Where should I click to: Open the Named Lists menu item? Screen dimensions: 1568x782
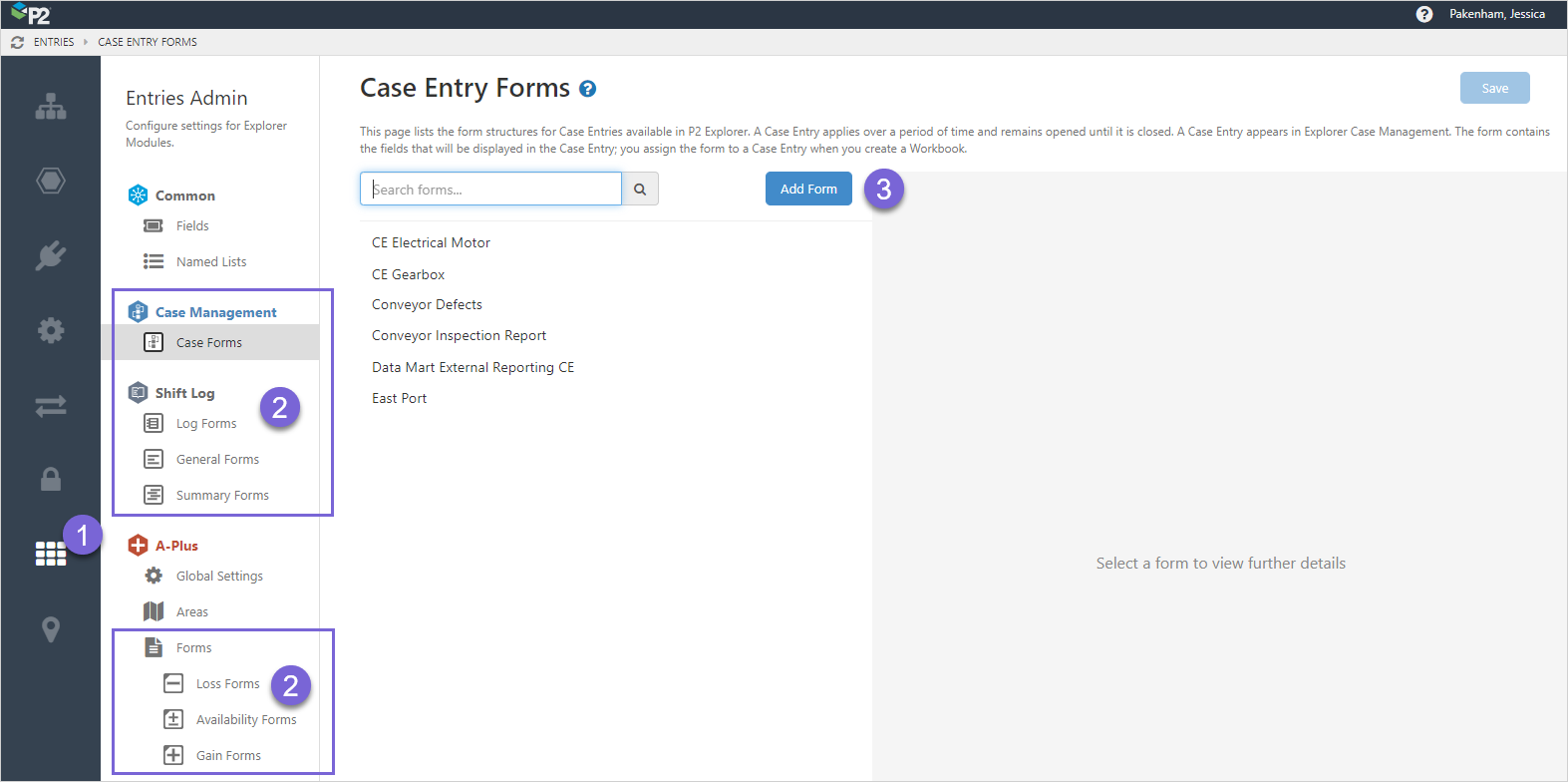coord(210,261)
